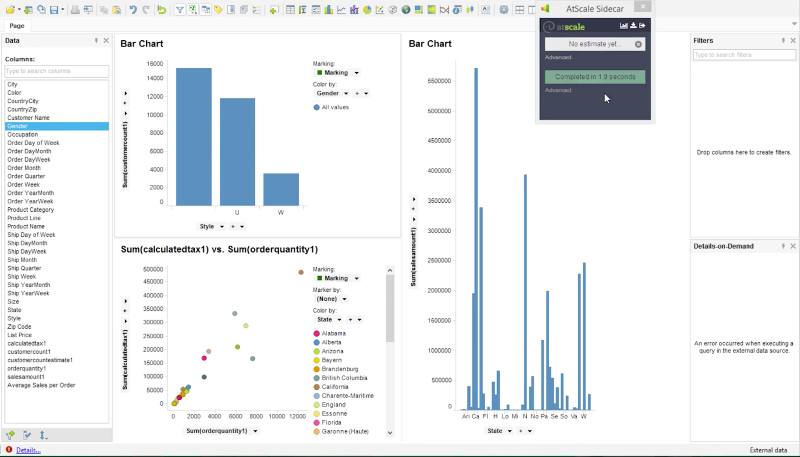Screen dimensions: 800x457
Task: Click the first Advanced link in AtScale Sidecar
Action: coord(558,57)
